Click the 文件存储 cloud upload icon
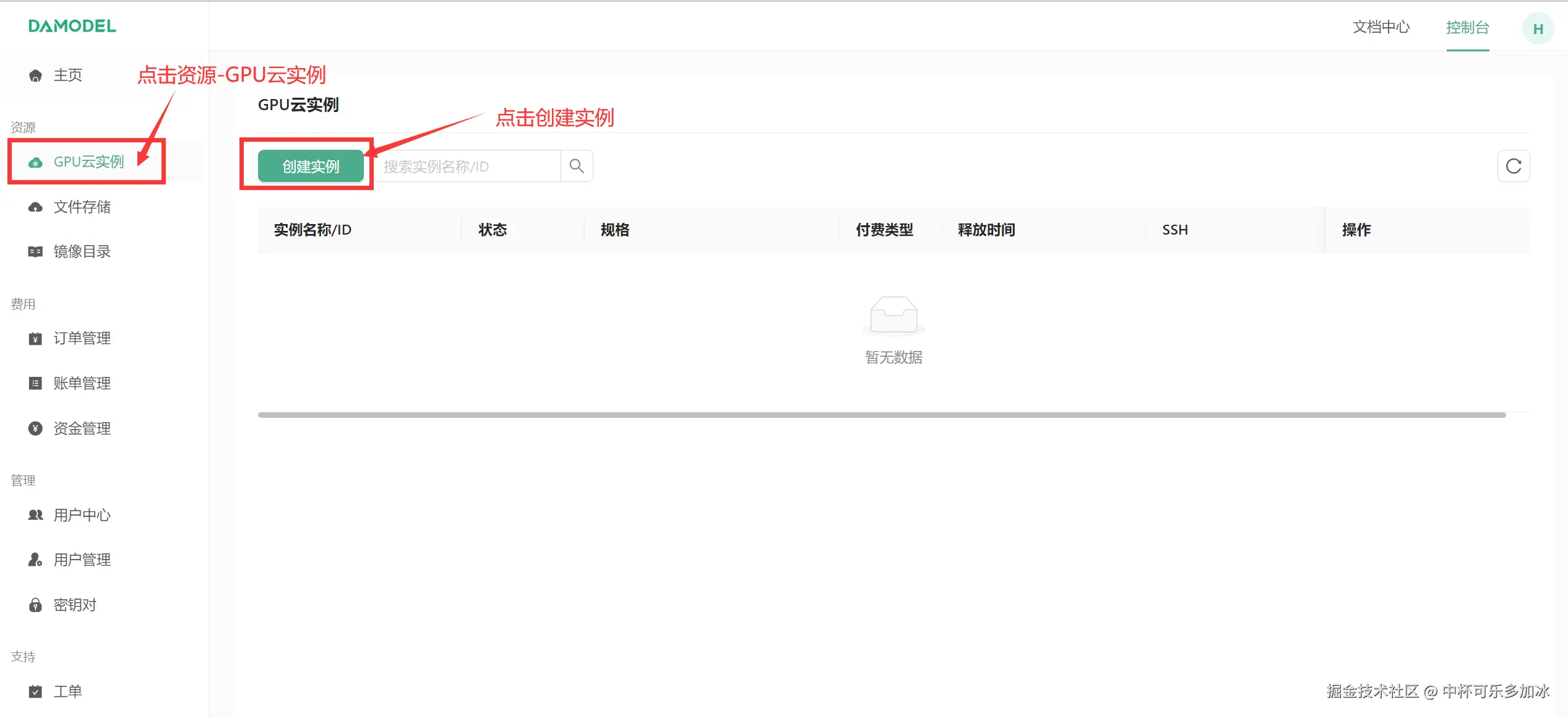 coord(35,207)
